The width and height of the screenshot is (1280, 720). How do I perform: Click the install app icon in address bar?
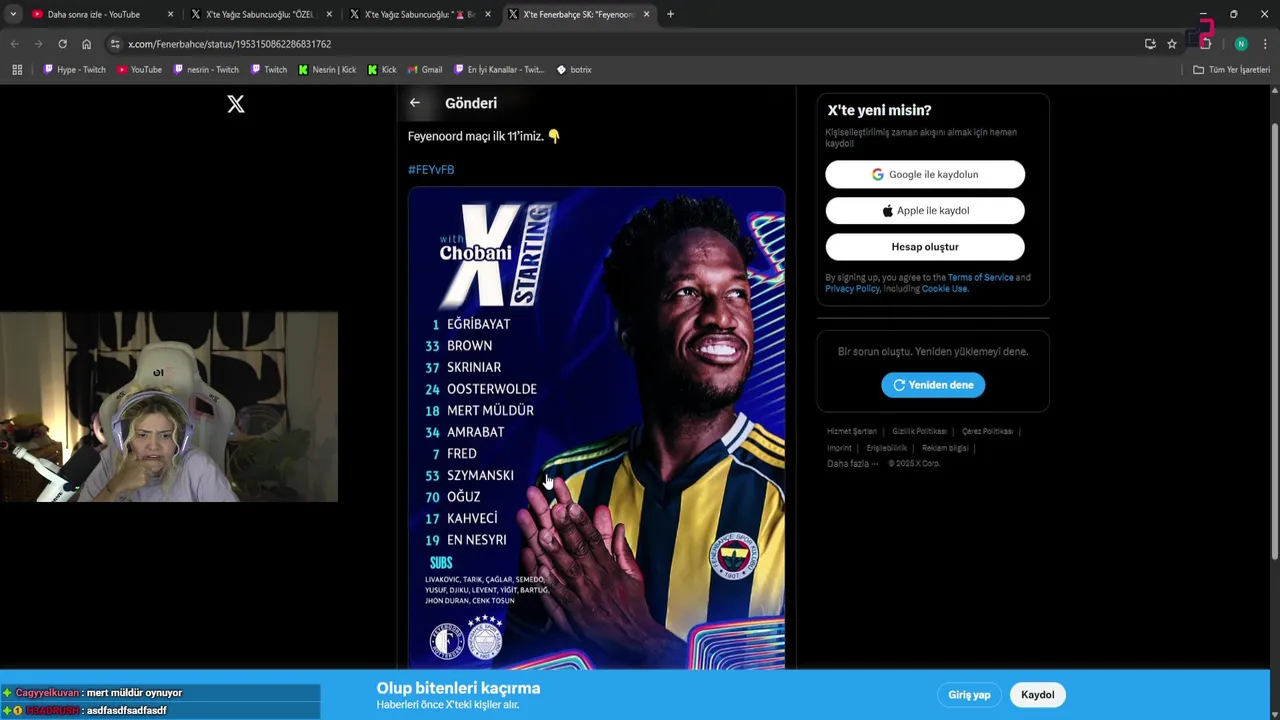(x=1150, y=44)
